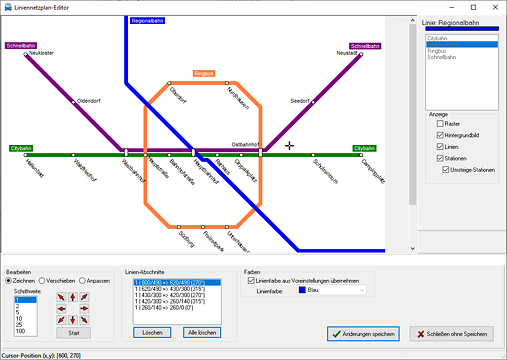Click the blue Regionalbahn color bar
507x360 pixels.
tap(462, 29)
